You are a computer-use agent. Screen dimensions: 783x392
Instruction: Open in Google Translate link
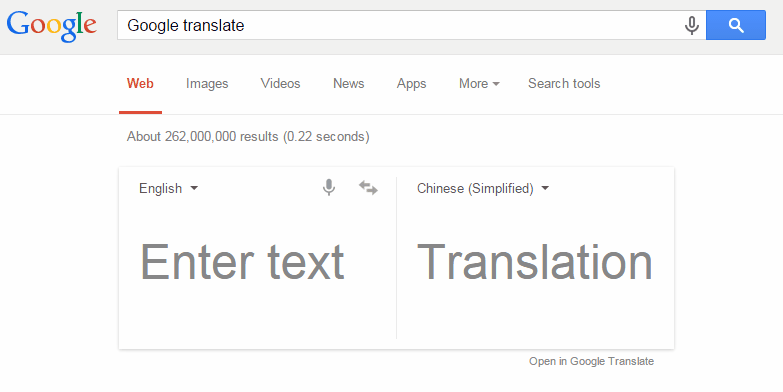tap(591, 361)
